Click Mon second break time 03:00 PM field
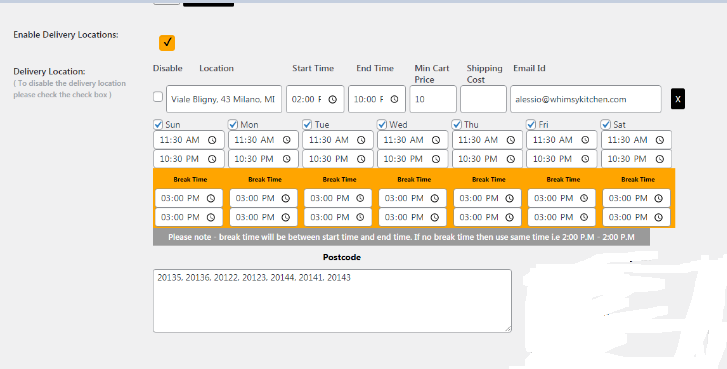 pos(263,217)
